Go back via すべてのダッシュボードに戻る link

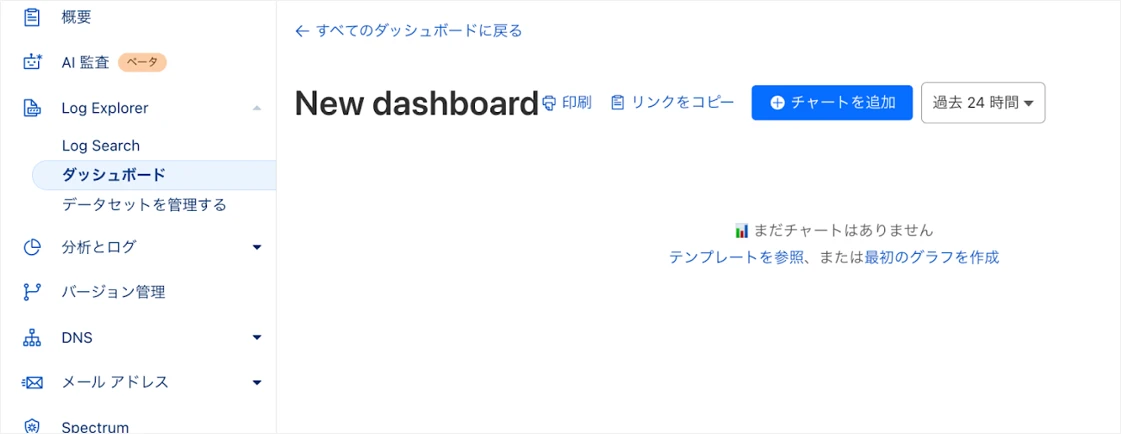409,31
